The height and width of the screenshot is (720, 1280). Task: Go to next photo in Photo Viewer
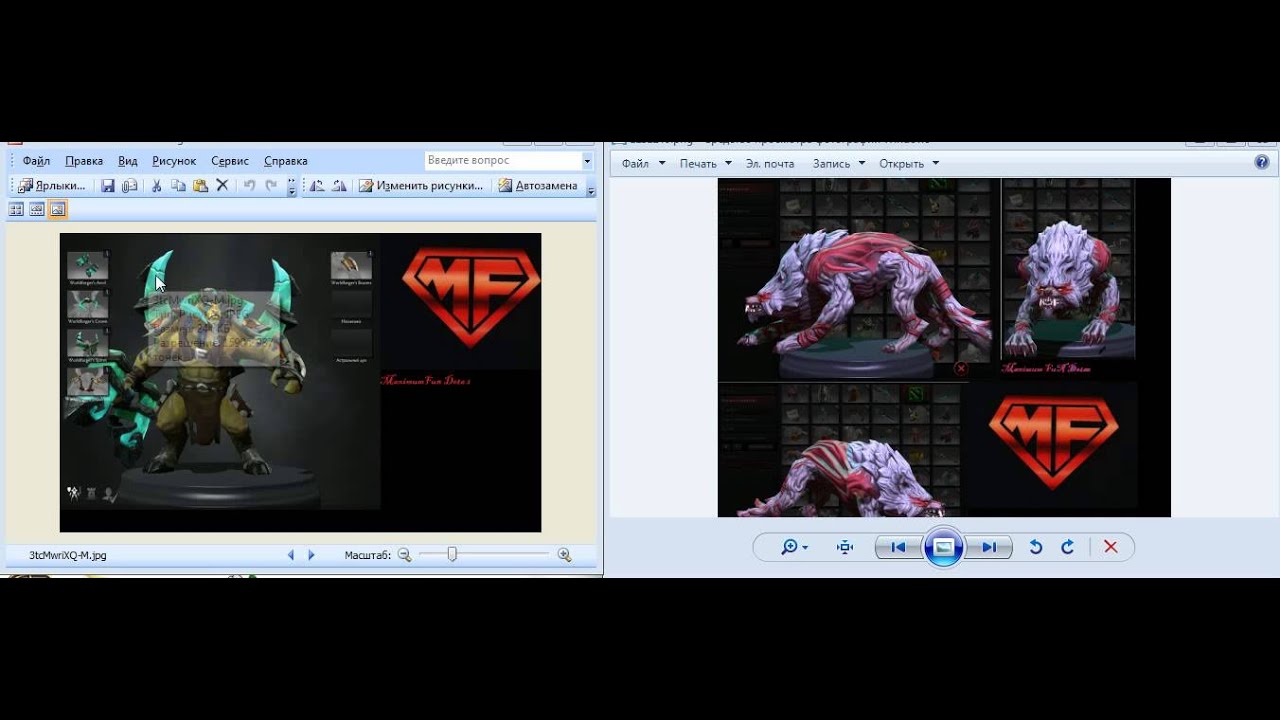989,547
